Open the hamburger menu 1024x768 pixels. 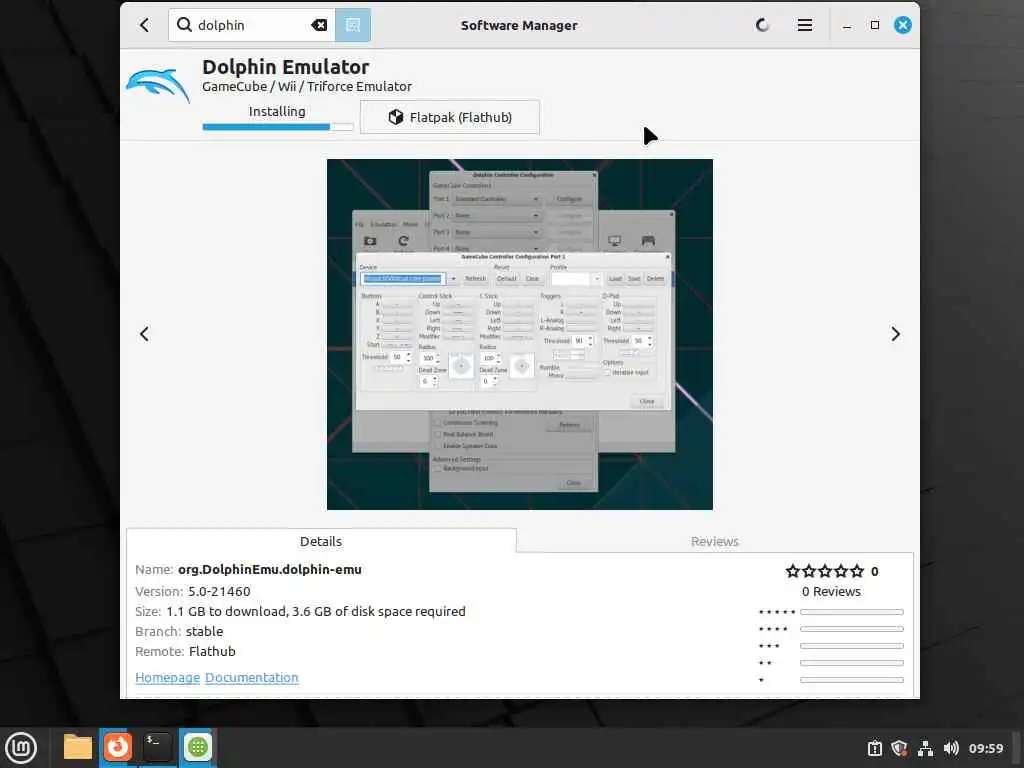coord(805,25)
